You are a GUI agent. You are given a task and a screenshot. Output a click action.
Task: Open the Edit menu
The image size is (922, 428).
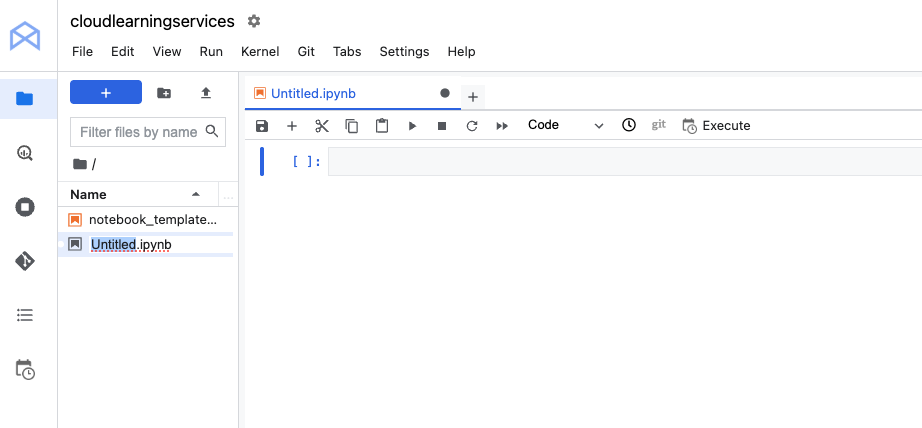click(x=122, y=52)
